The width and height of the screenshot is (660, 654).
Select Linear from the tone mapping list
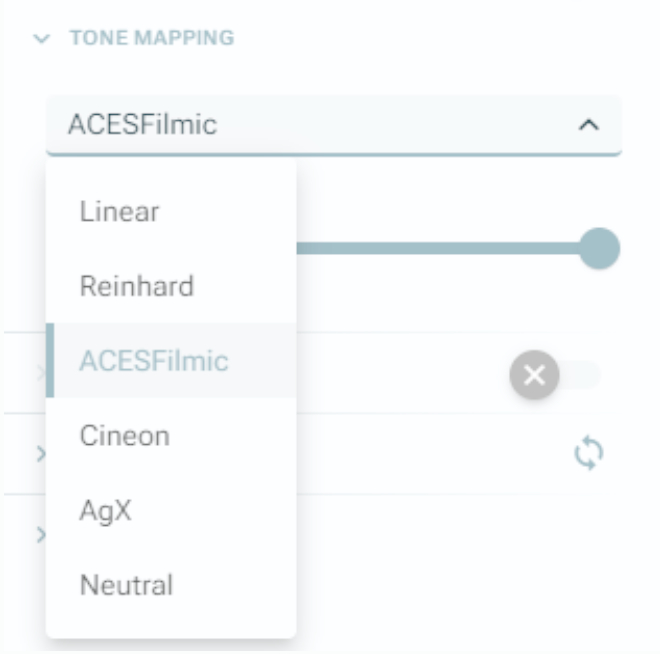pos(119,212)
